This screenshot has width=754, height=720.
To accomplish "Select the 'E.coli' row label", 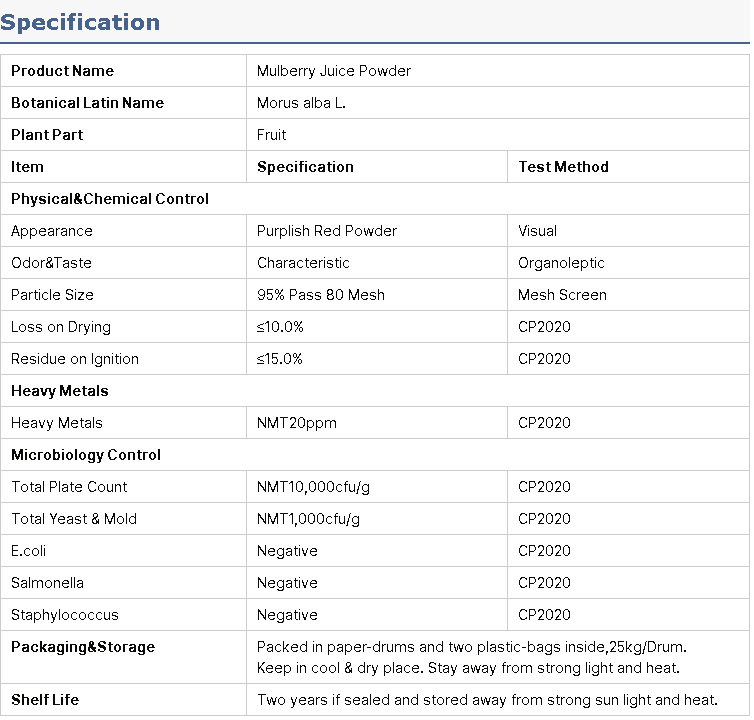I will 28,551.
